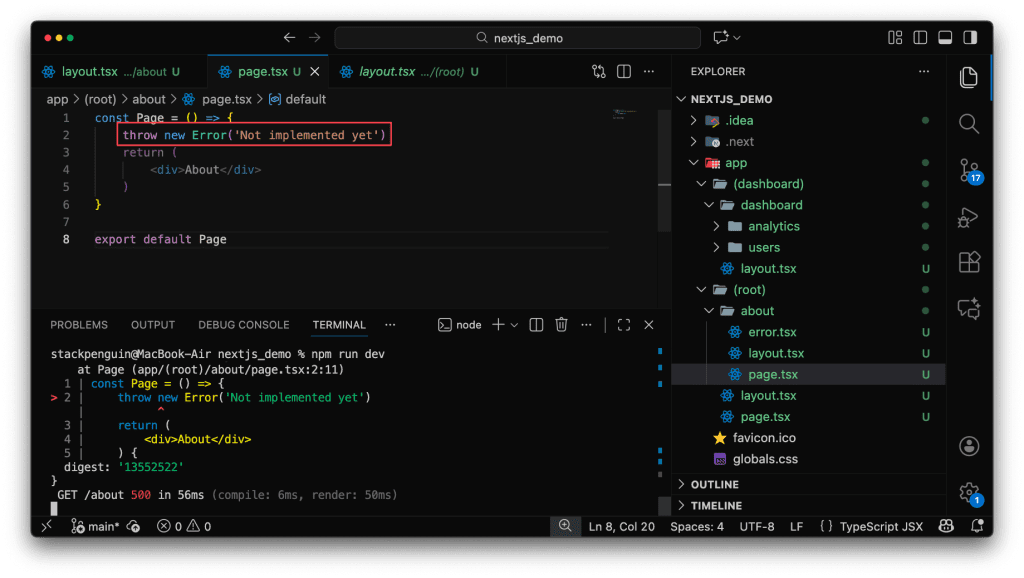Kill terminal using the trash icon
Viewport: 1024px width, 578px height.
(x=561, y=325)
